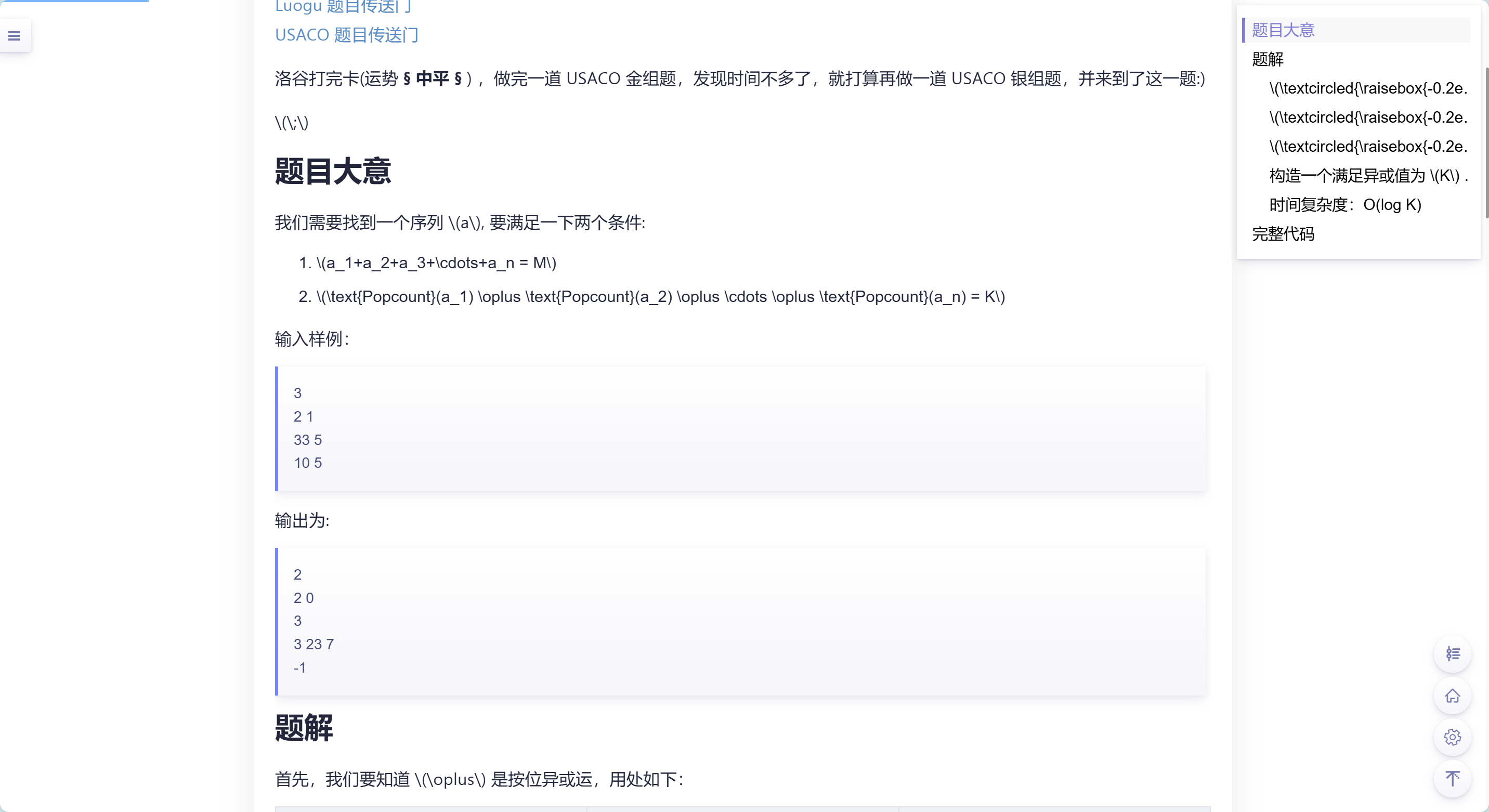Open the USACO 题目传送门 link
Screen dimensions: 1489x812
[346, 35]
